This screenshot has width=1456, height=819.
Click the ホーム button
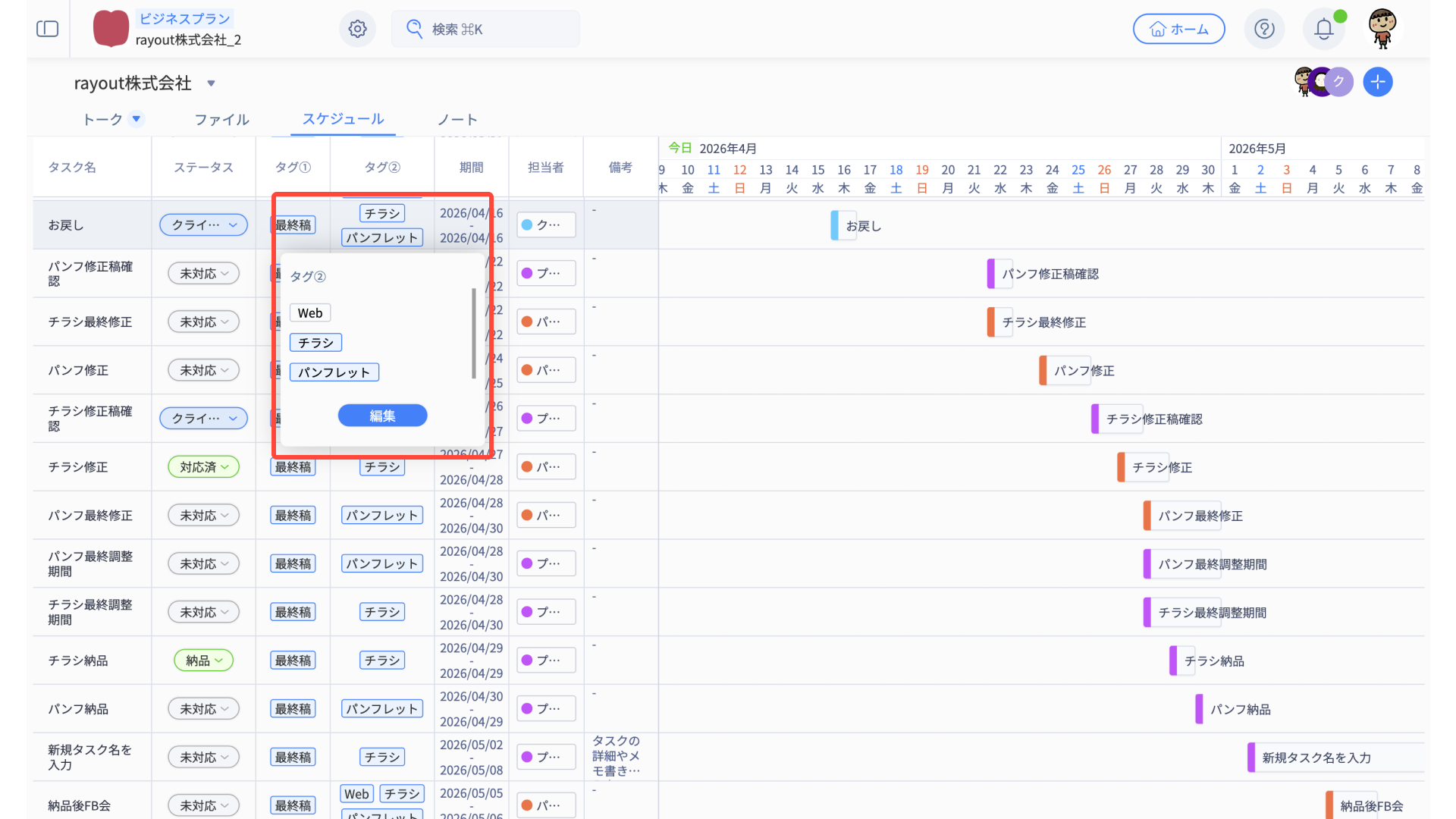click(x=1178, y=29)
